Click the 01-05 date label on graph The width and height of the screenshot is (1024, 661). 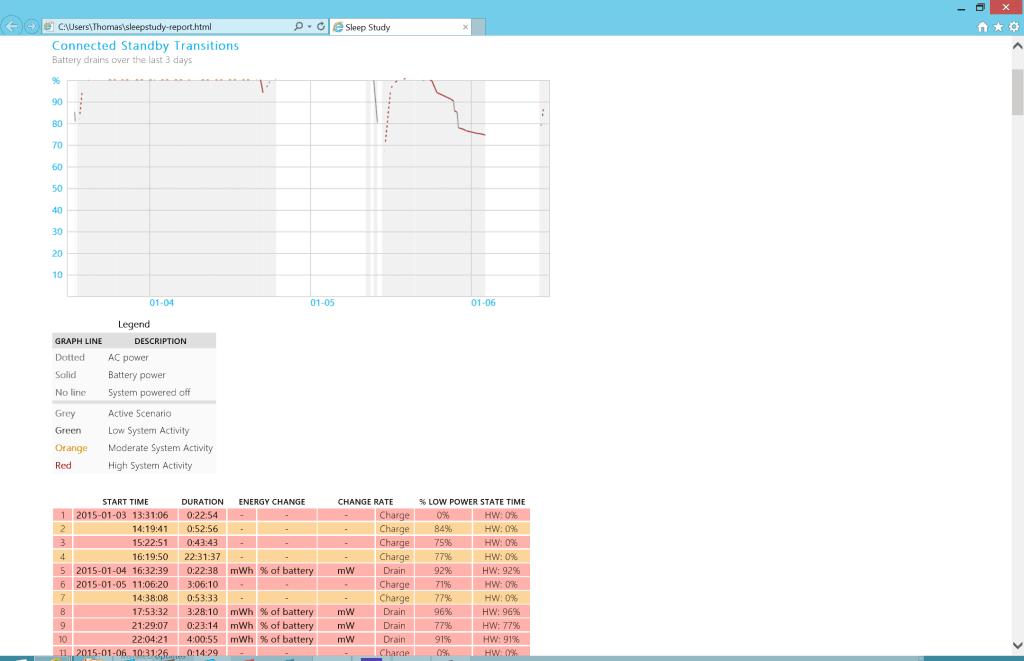(x=322, y=303)
